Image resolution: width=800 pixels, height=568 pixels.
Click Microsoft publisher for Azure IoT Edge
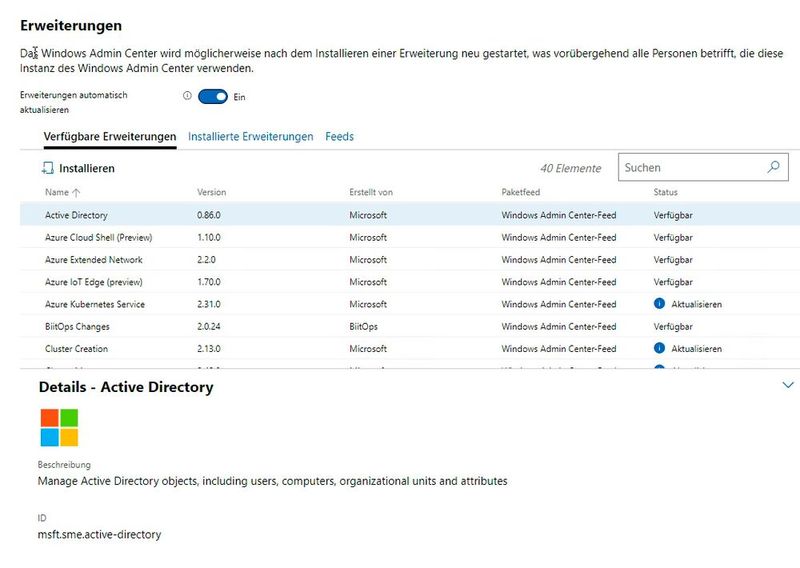coord(368,282)
